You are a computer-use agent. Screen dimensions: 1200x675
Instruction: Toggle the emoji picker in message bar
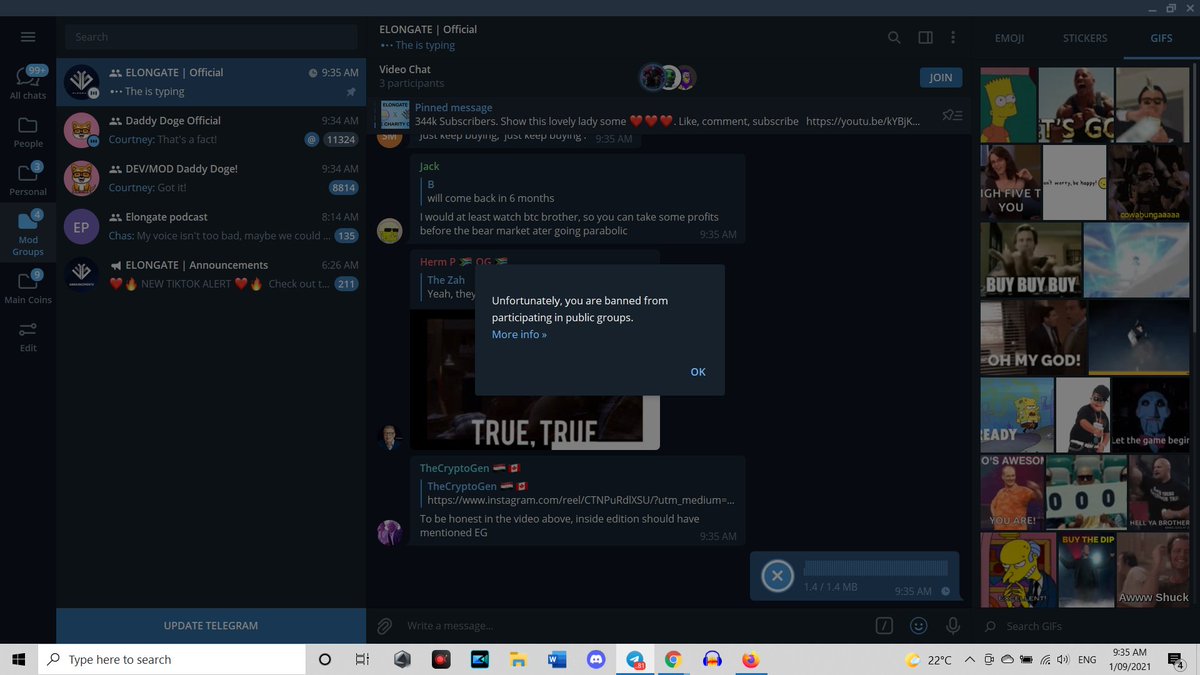[x=918, y=625]
